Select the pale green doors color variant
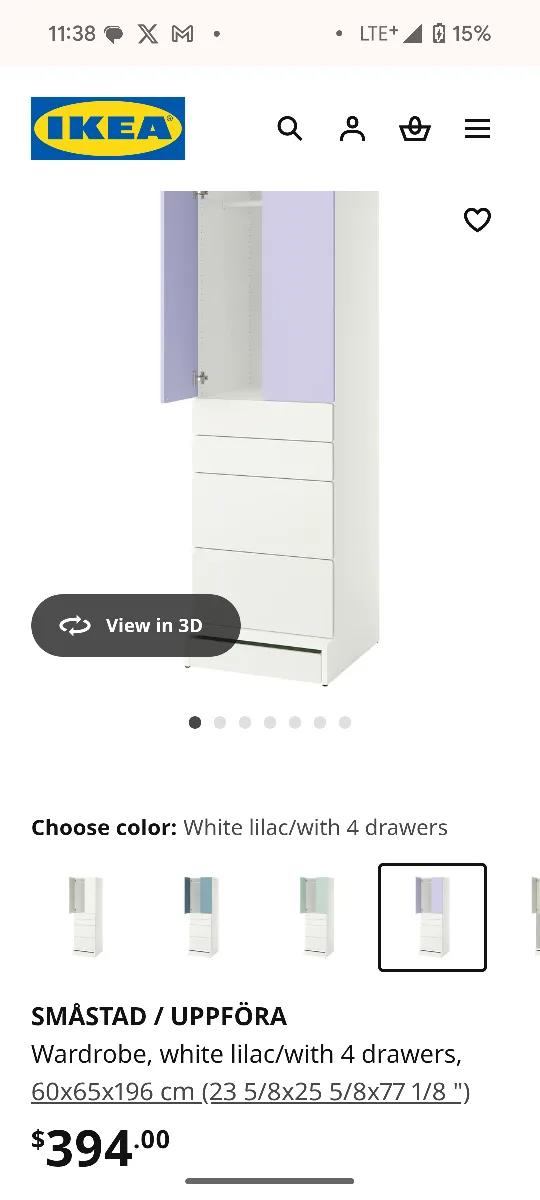This screenshot has height=1200, width=540. coord(317,917)
